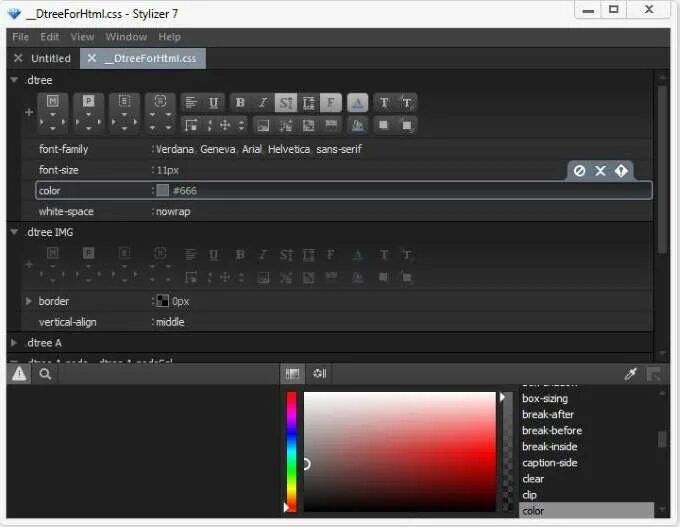Viewport: 680px width, 527px height.
Task: Open the Edit menu
Action: (49, 37)
